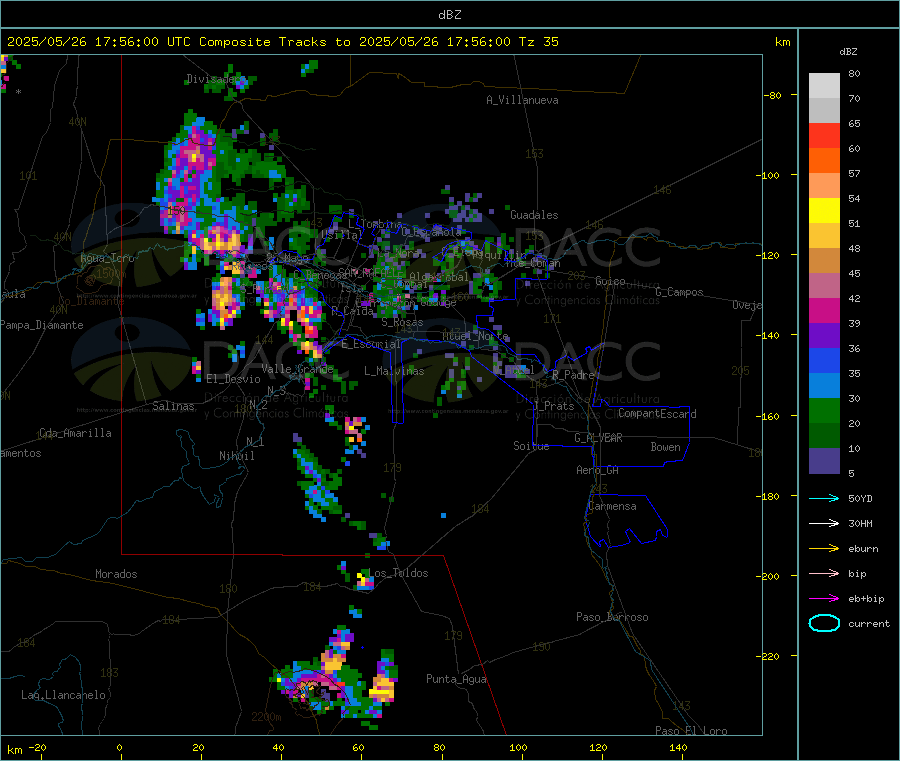Select the yellow 51-54 dBZ color band
This screenshot has height=761, width=900.
pos(824,211)
